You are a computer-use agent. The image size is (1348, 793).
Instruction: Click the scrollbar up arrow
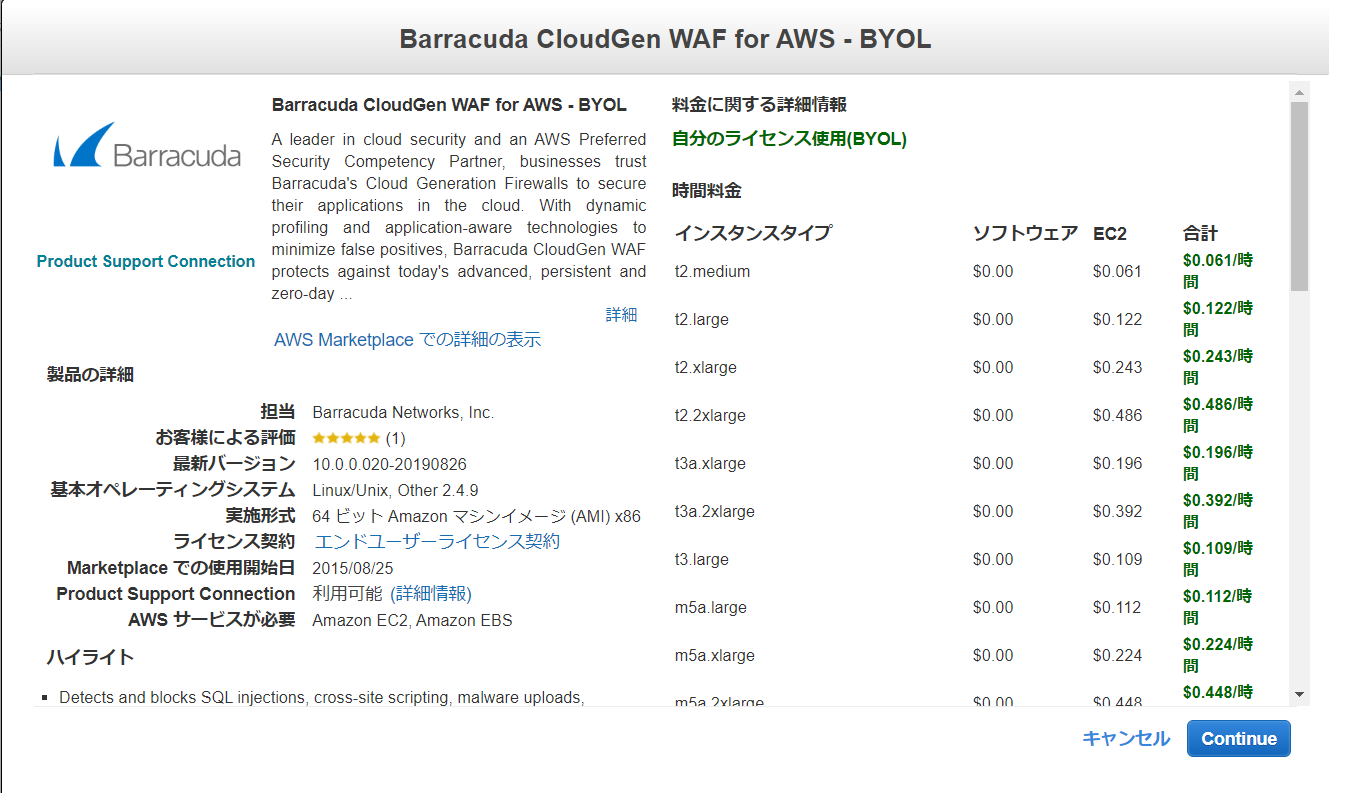pos(1299,93)
